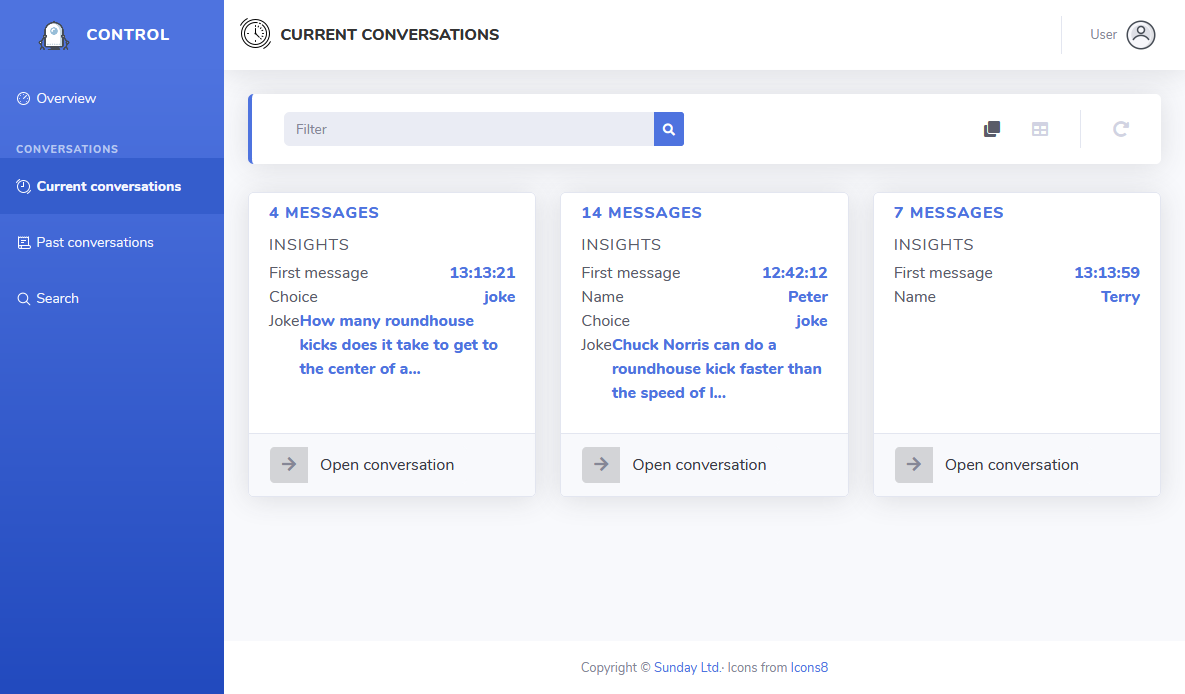This screenshot has width=1185, height=694.
Task: Open Peter's conversation with 14 messages
Action: coord(699,465)
